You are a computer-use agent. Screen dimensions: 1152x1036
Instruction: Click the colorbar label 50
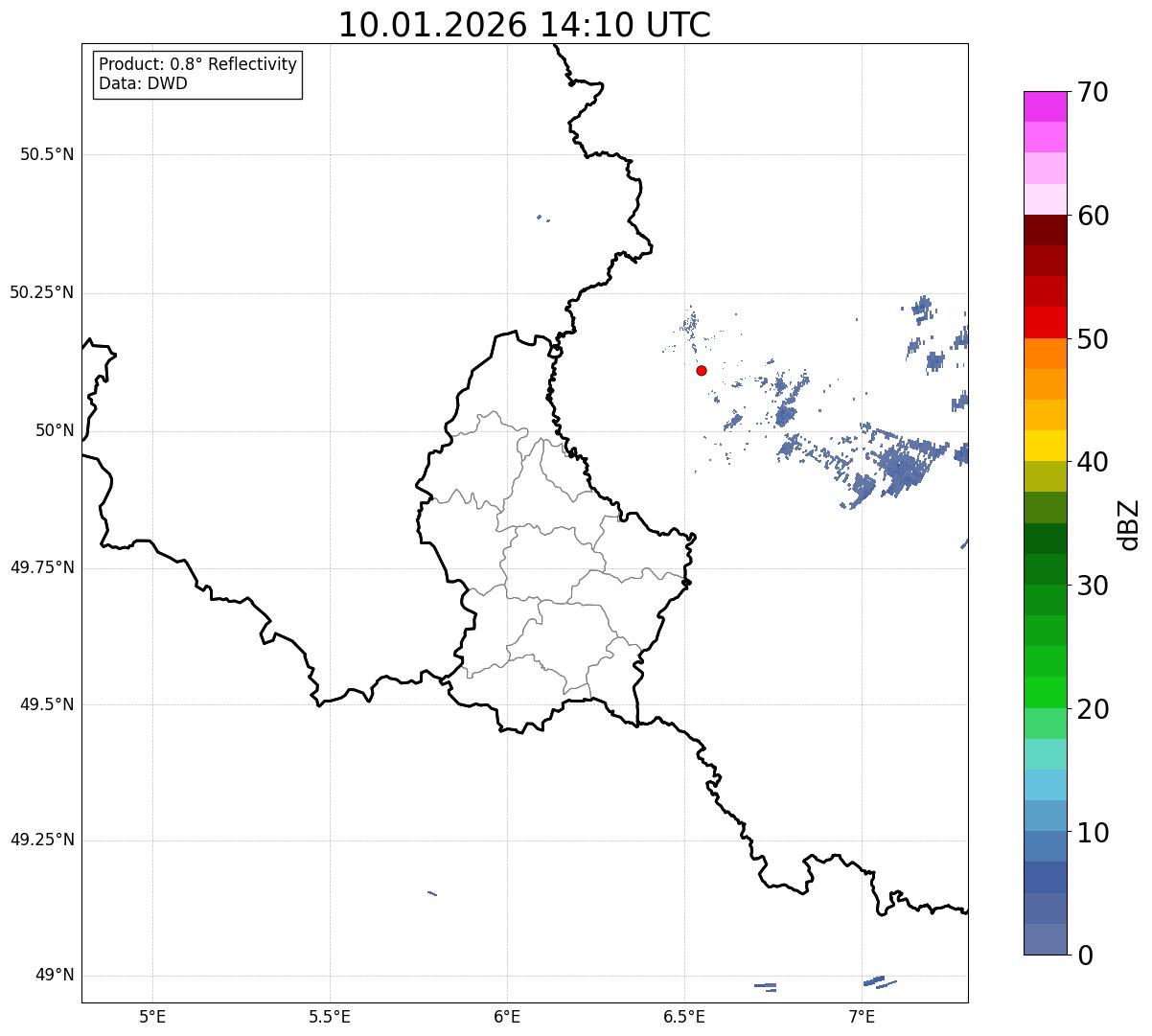tap(1093, 339)
